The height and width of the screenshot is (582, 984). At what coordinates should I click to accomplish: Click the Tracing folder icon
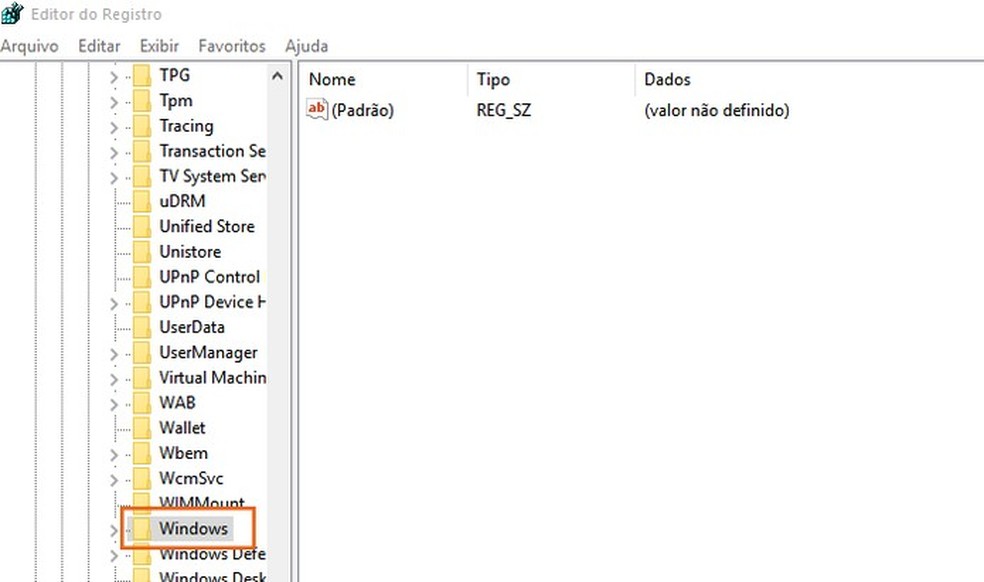pyautogui.click(x=142, y=126)
